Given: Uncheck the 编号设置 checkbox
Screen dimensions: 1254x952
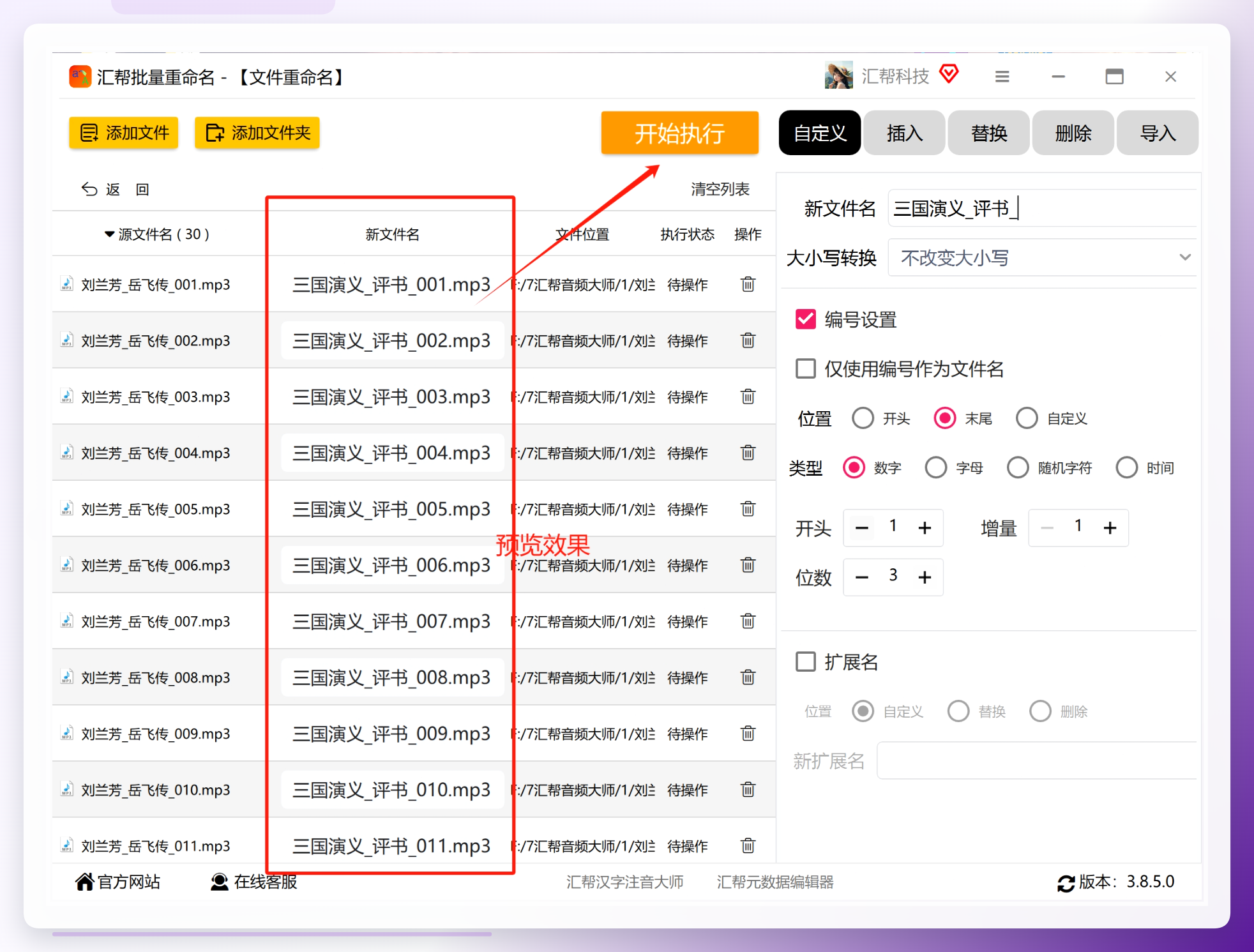Looking at the screenshot, I should point(805,319).
